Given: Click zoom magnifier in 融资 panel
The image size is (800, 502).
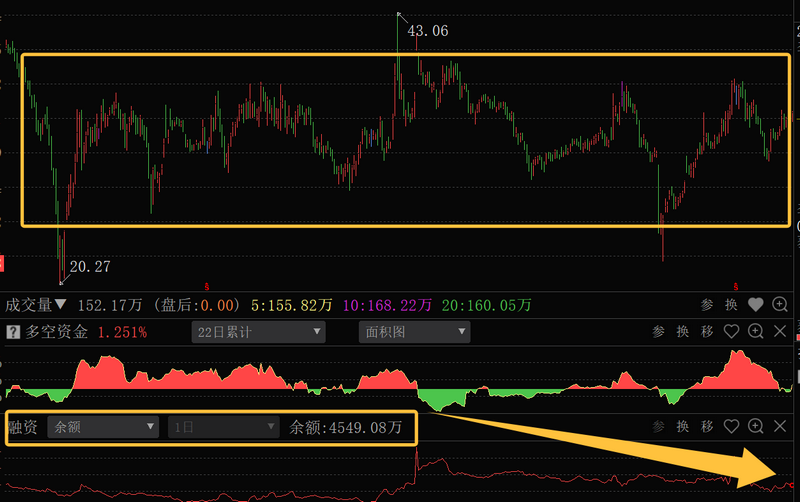Looking at the screenshot, I should [756, 427].
